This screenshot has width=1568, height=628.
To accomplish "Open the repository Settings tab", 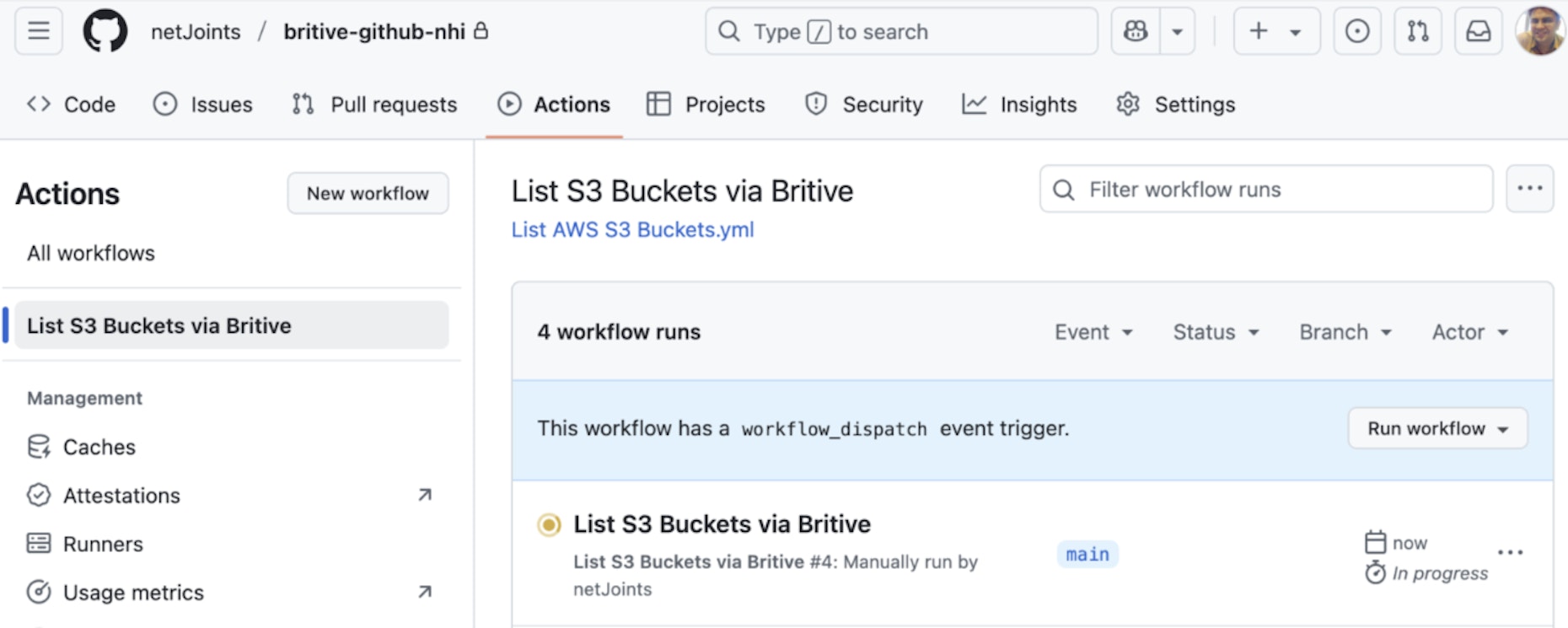I will click(x=1175, y=105).
